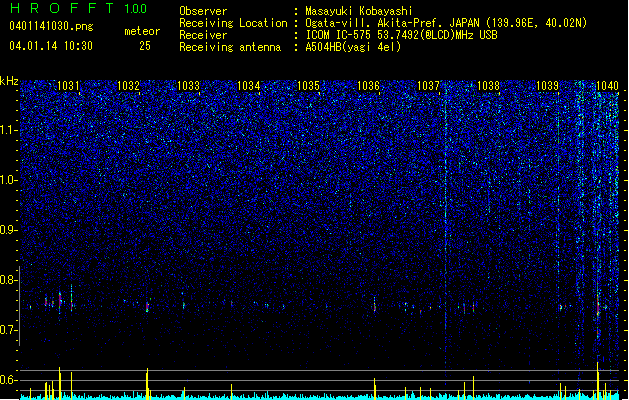Image resolution: width=629 pixels, height=400 pixels.
Task: Click the 0.8 kHz axis label
Action: pos(9,280)
